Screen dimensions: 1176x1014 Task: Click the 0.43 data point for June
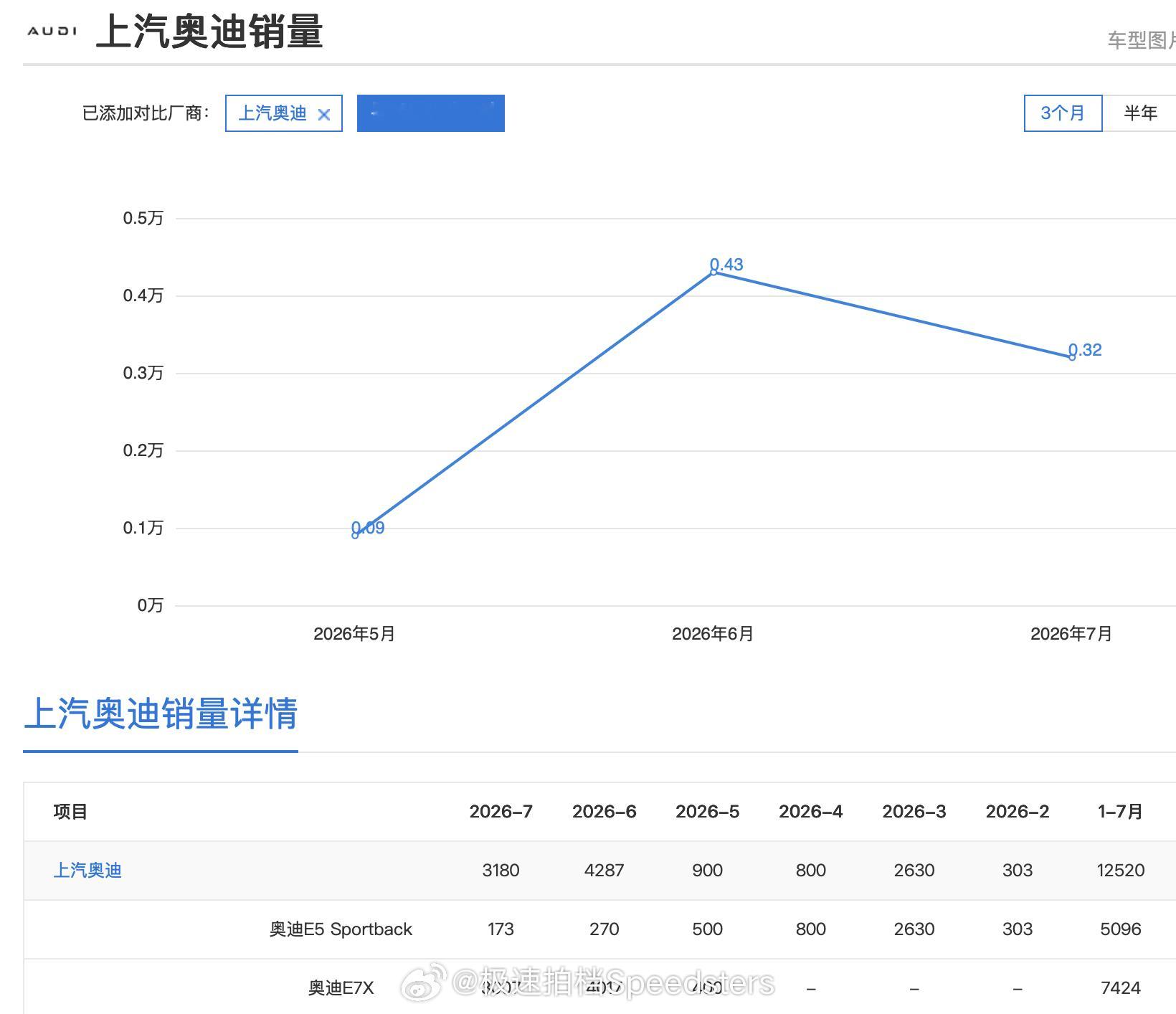[713, 272]
